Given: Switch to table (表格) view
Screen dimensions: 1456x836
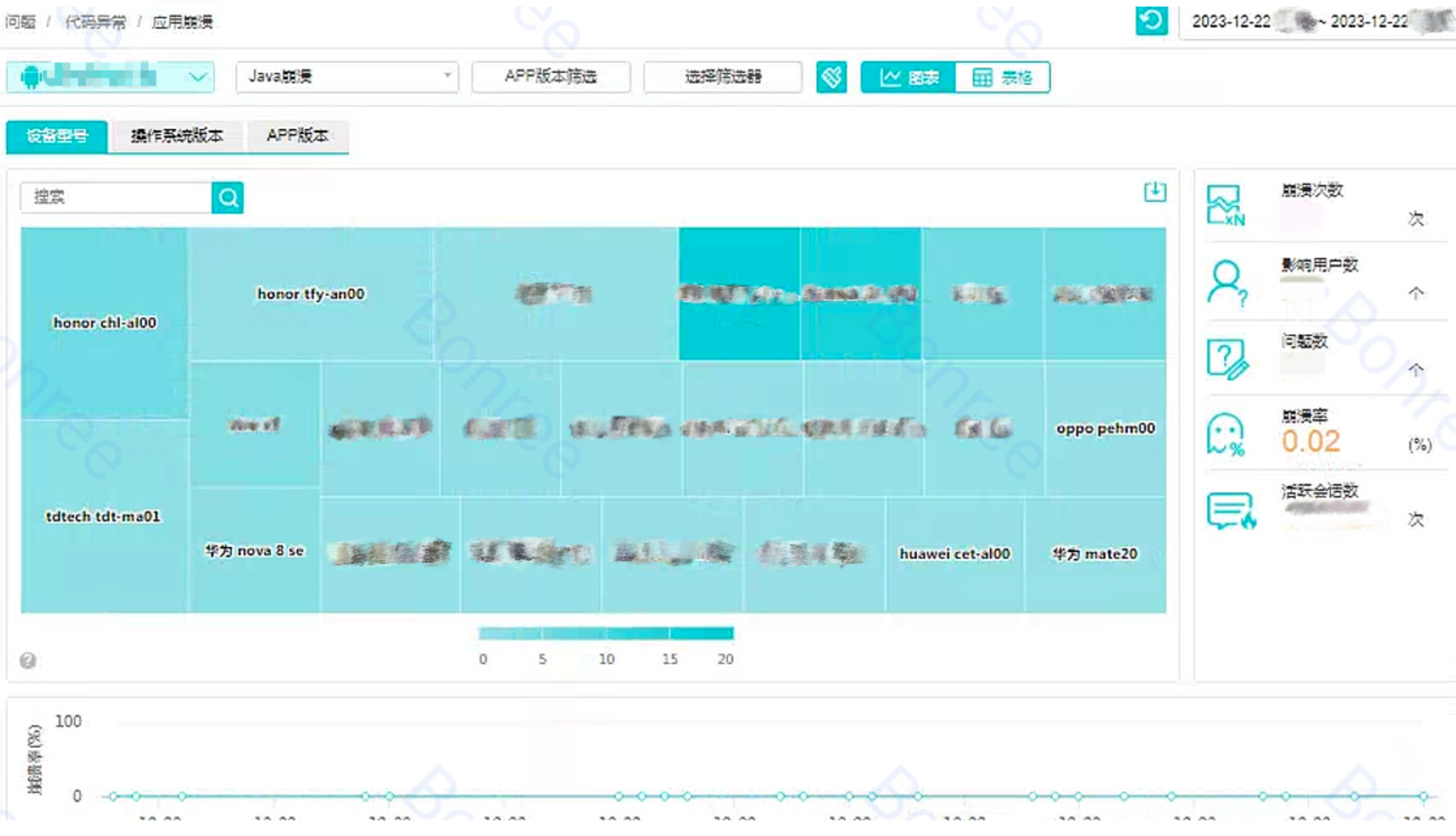Looking at the screenshot, I should (1002, 77).
